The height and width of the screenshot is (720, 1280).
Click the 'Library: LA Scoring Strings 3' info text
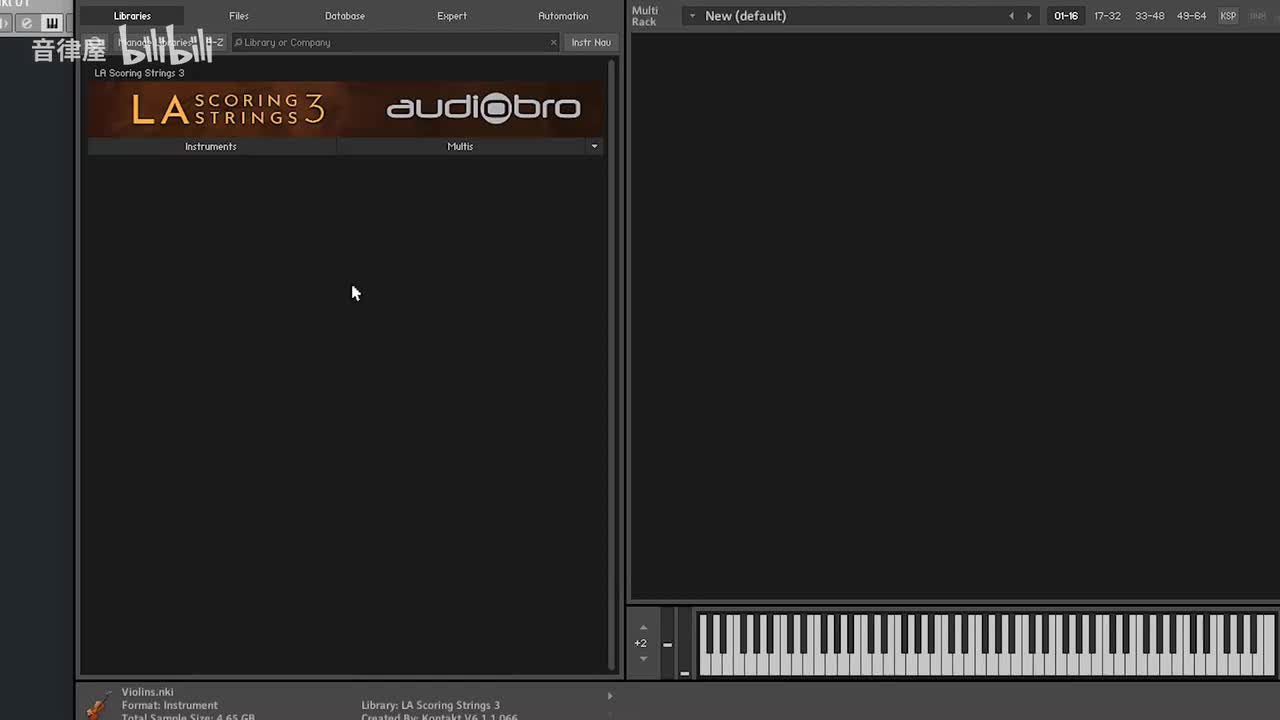click(x=431, y=705)
